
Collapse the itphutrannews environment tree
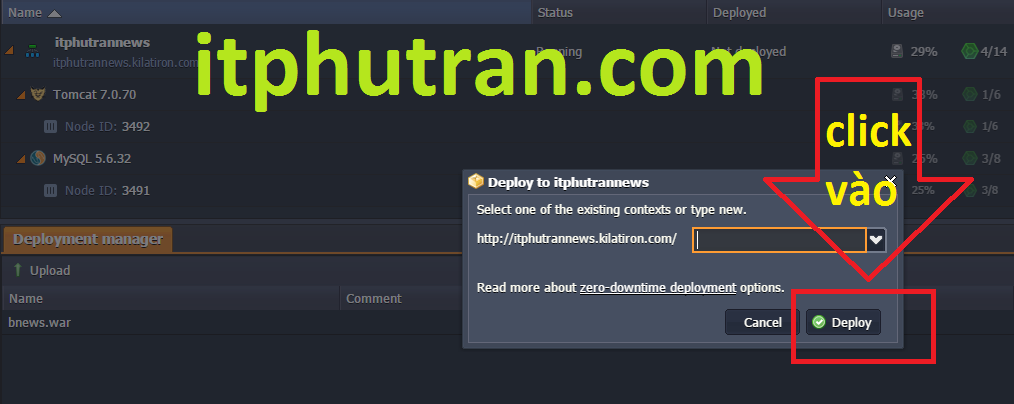tap(8, 50)
